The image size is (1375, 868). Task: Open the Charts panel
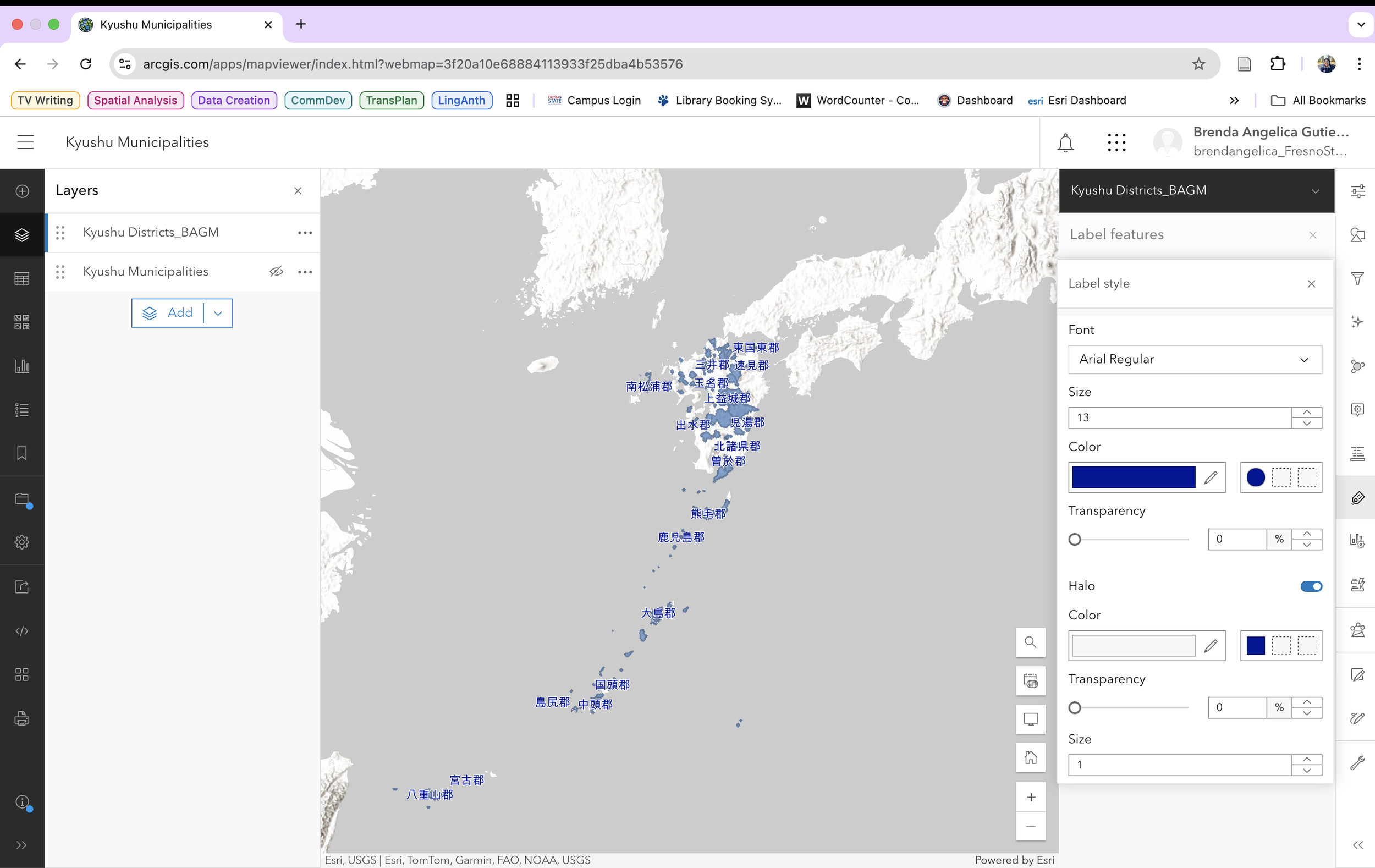(21, 366)
